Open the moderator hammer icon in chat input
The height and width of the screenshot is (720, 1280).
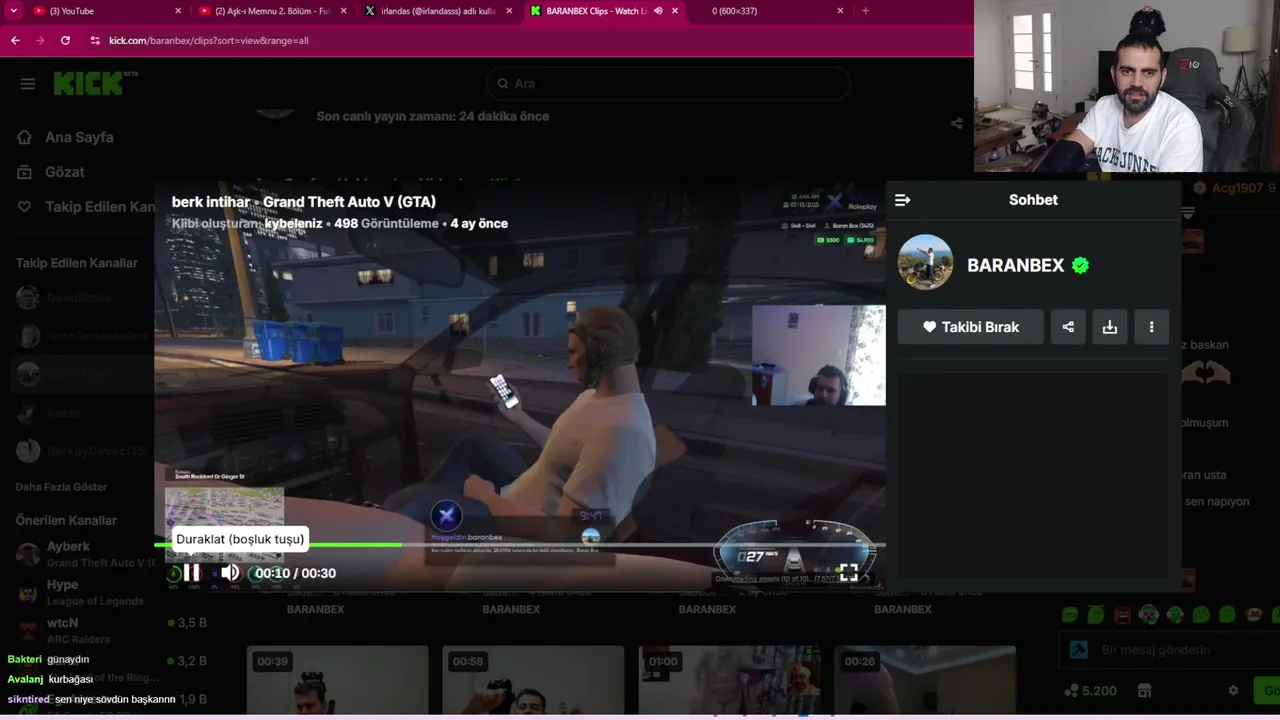point(1078,650)
